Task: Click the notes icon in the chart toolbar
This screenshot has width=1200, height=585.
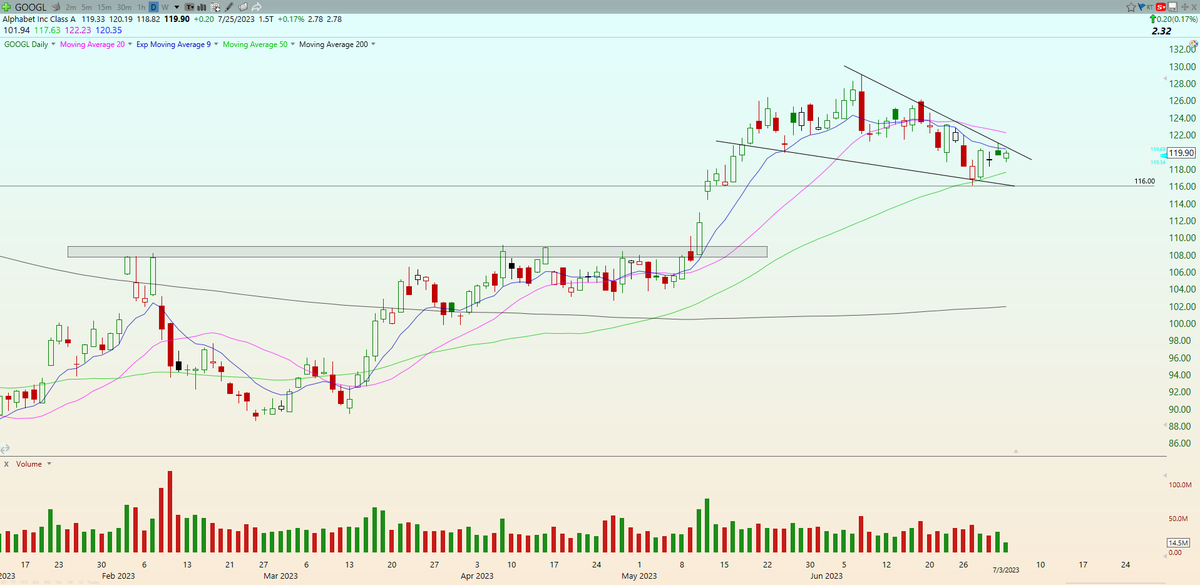Action: [x=243, y=7]
